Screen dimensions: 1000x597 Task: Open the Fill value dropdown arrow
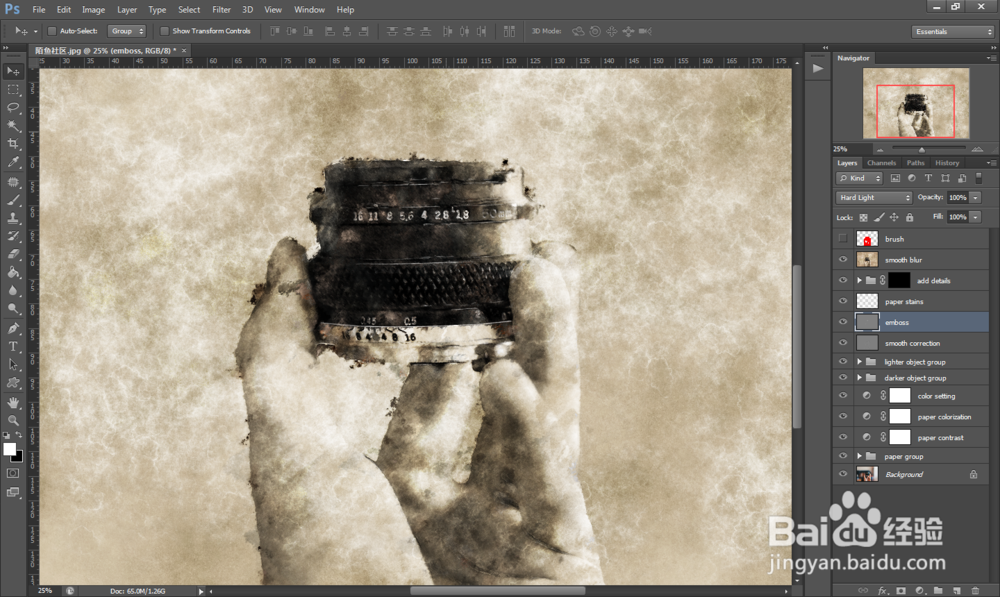tap(975, 217)
